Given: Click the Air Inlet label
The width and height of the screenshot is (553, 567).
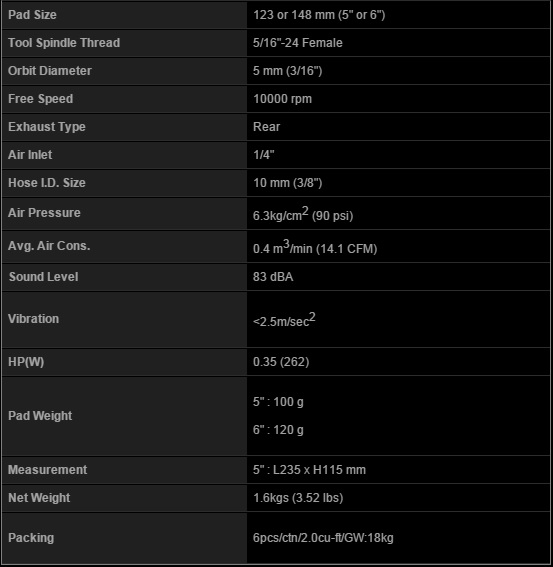Looking at the screenshot, I should (x=30, y=155).
